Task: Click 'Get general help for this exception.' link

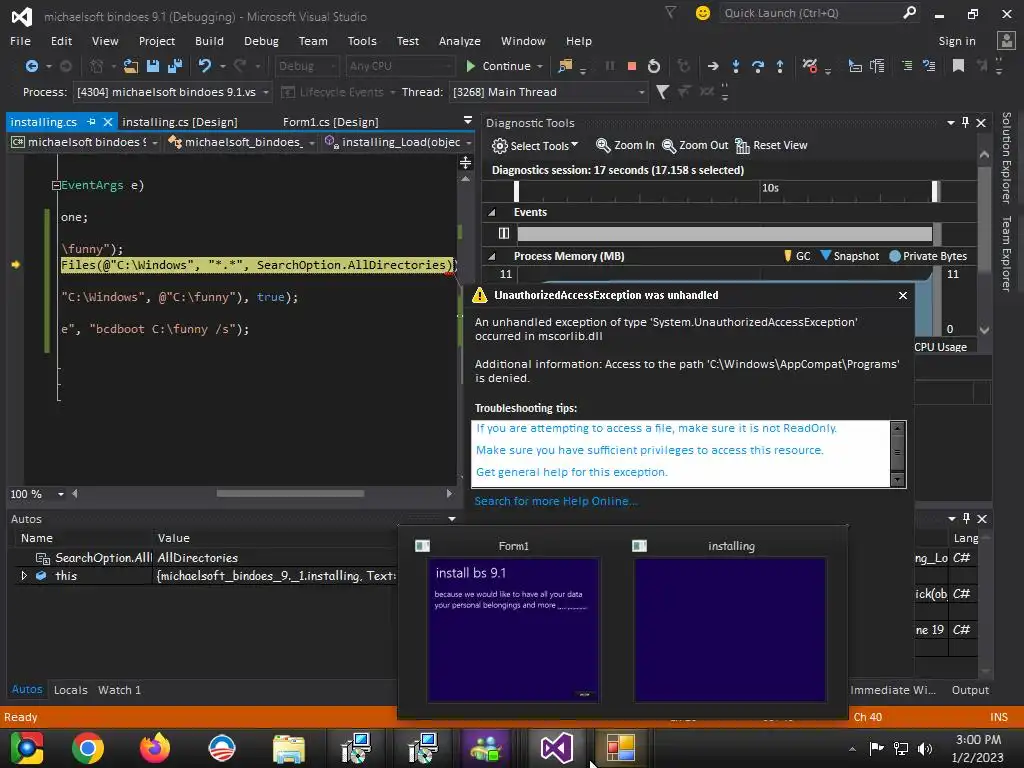Action: point(571,472)
